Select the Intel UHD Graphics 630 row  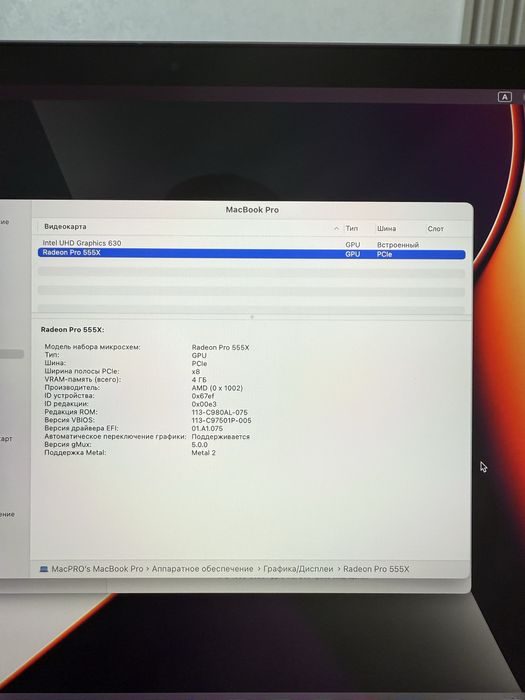(x=251, y=244)
